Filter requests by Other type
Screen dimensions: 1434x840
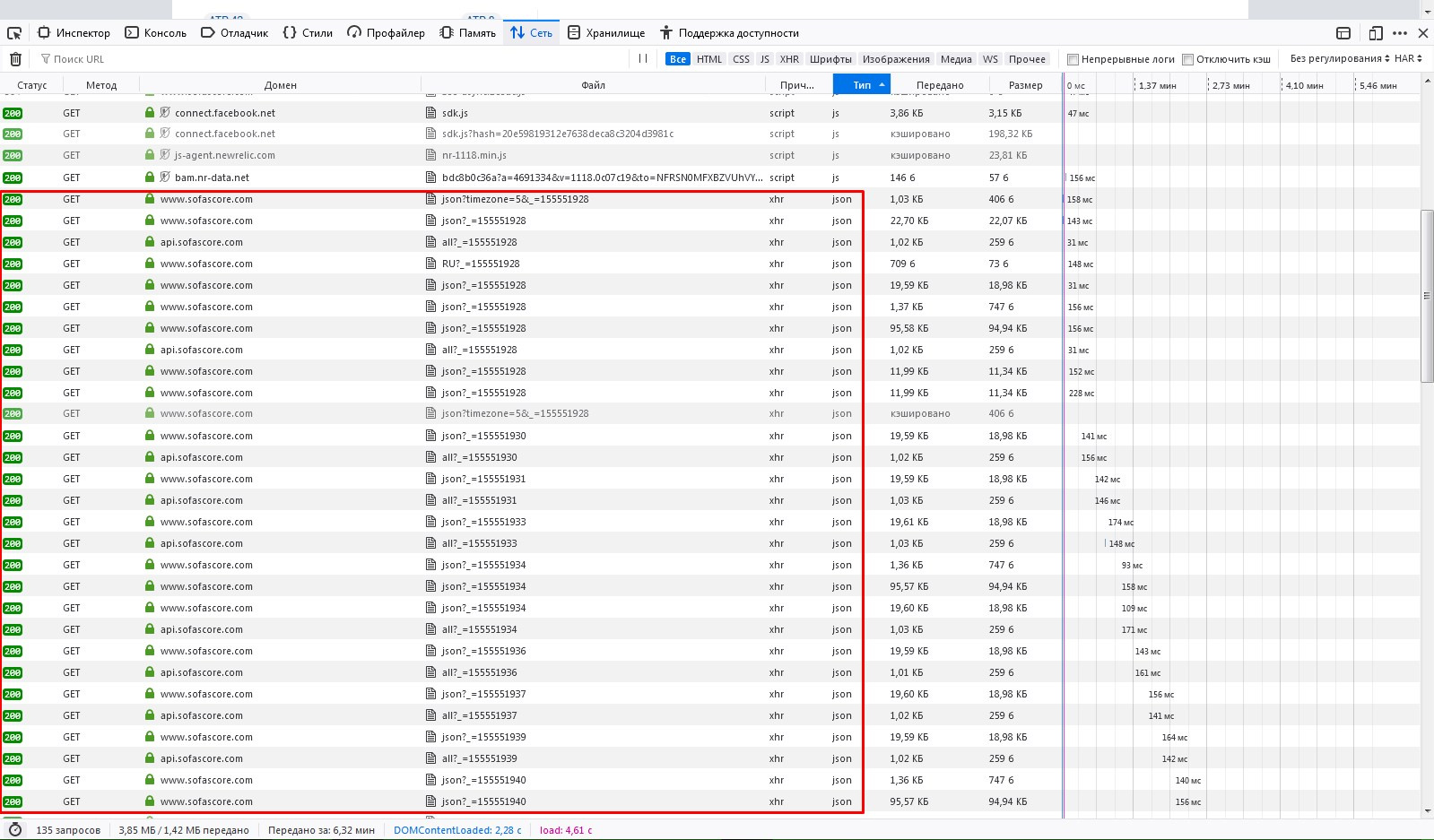tap(1027, 59)
